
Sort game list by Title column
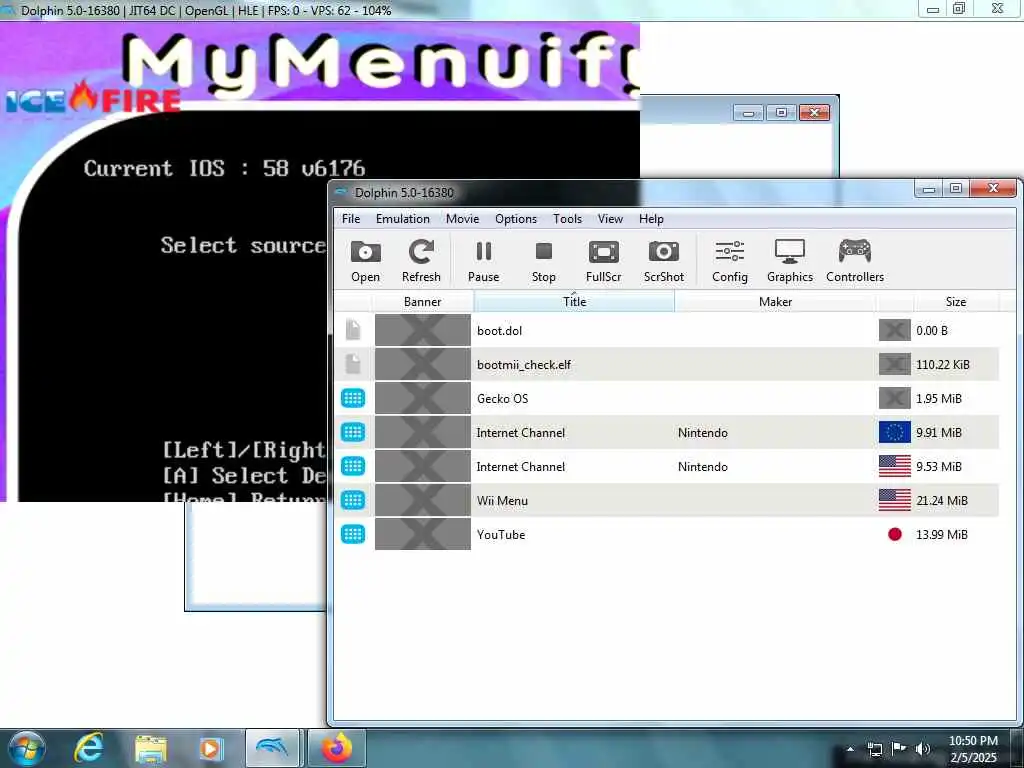pyautogui.click(x=574, y=302)
